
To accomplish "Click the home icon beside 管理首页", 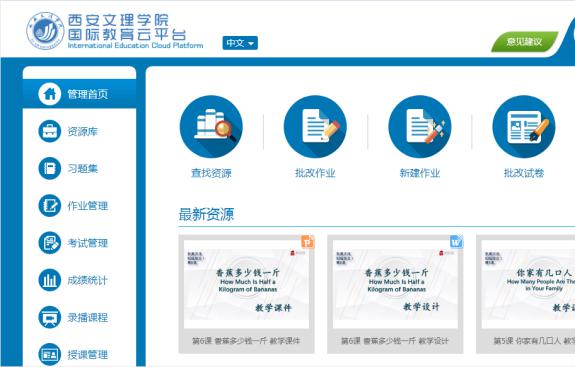I will (50, 94).
